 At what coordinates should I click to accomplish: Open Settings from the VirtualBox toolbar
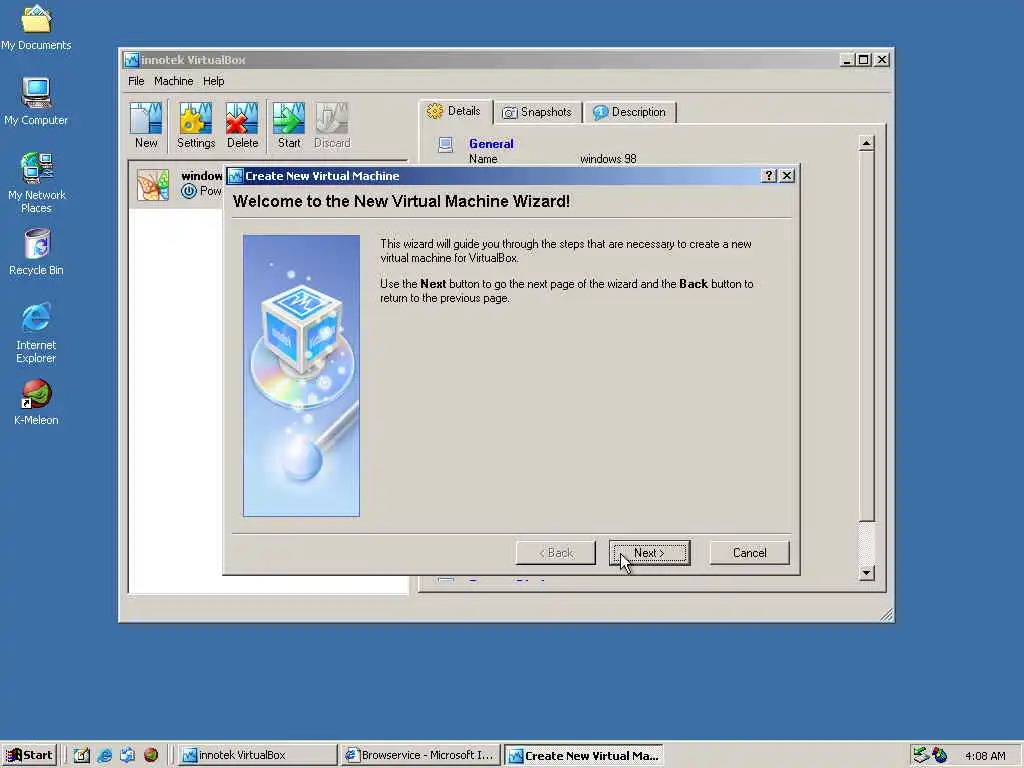point(195,125)
